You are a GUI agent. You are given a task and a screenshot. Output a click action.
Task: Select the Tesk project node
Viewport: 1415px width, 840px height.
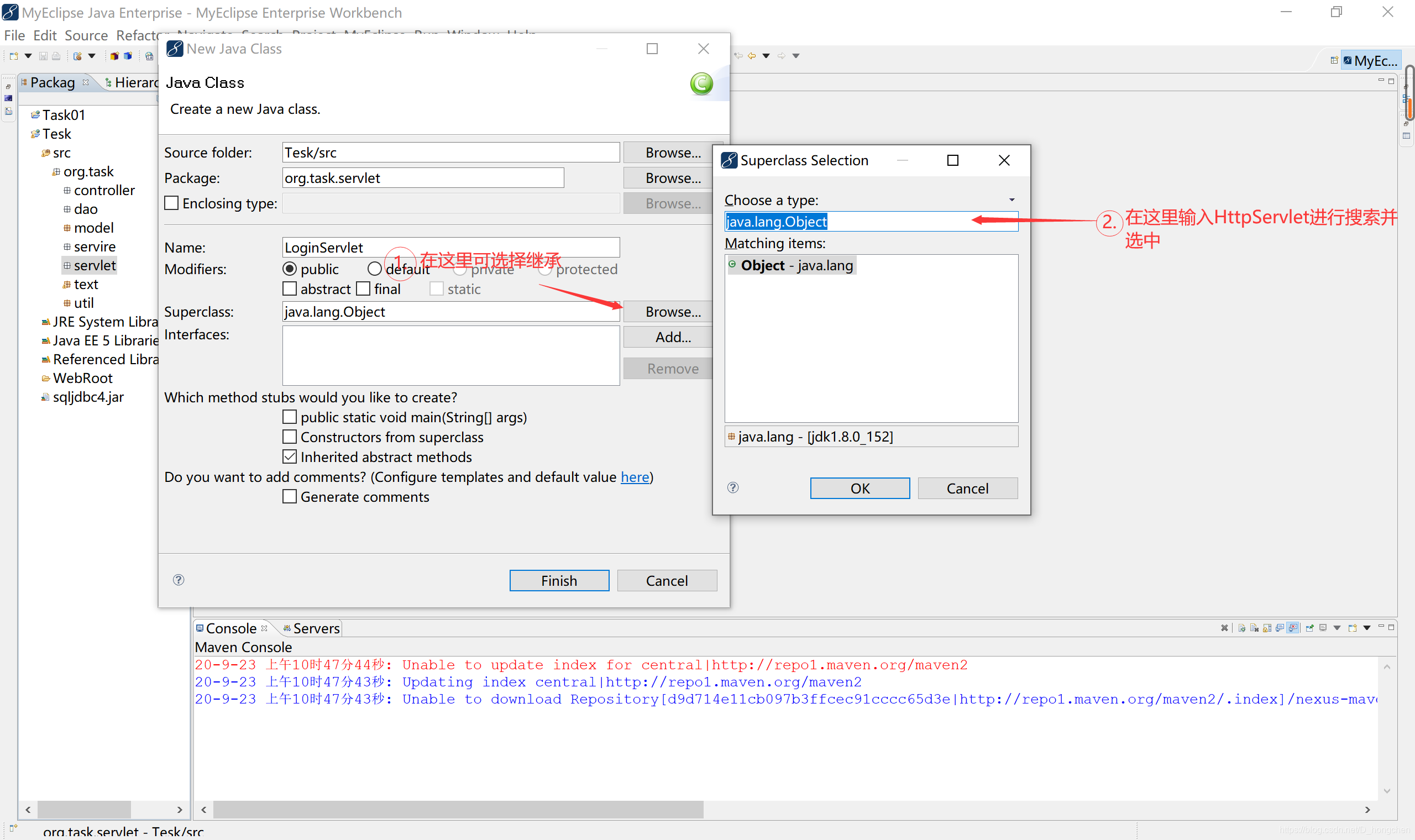(51, 134)
